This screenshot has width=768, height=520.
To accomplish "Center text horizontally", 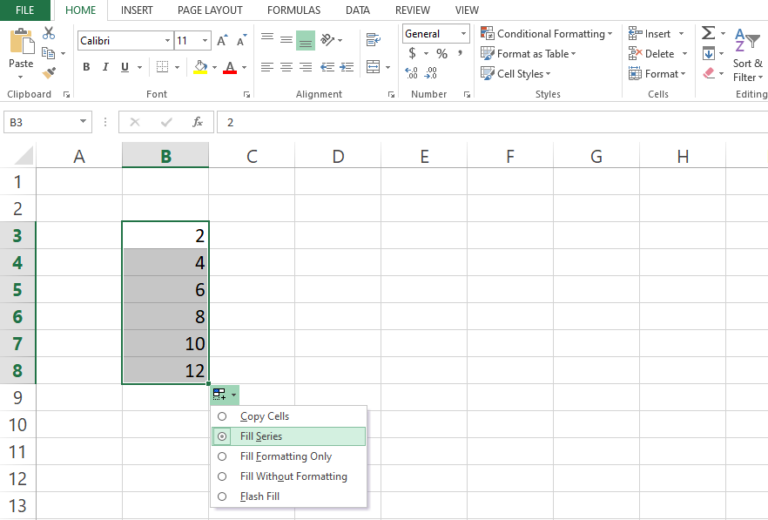I will click(287, 67).
